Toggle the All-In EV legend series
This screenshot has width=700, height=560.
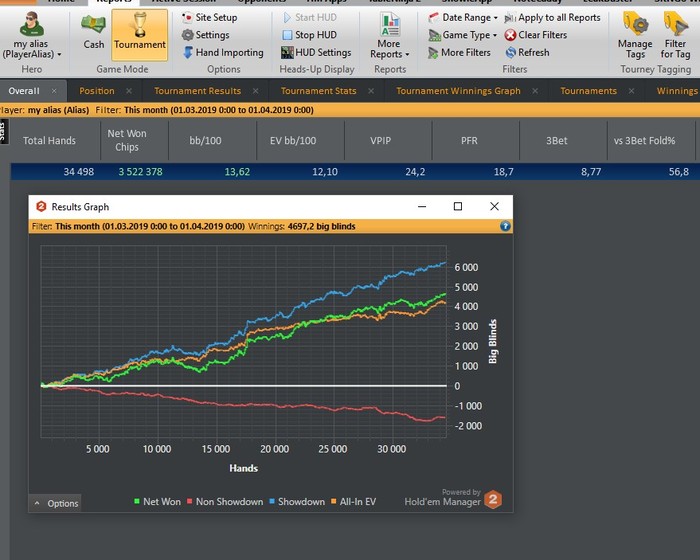pos(353,501)
